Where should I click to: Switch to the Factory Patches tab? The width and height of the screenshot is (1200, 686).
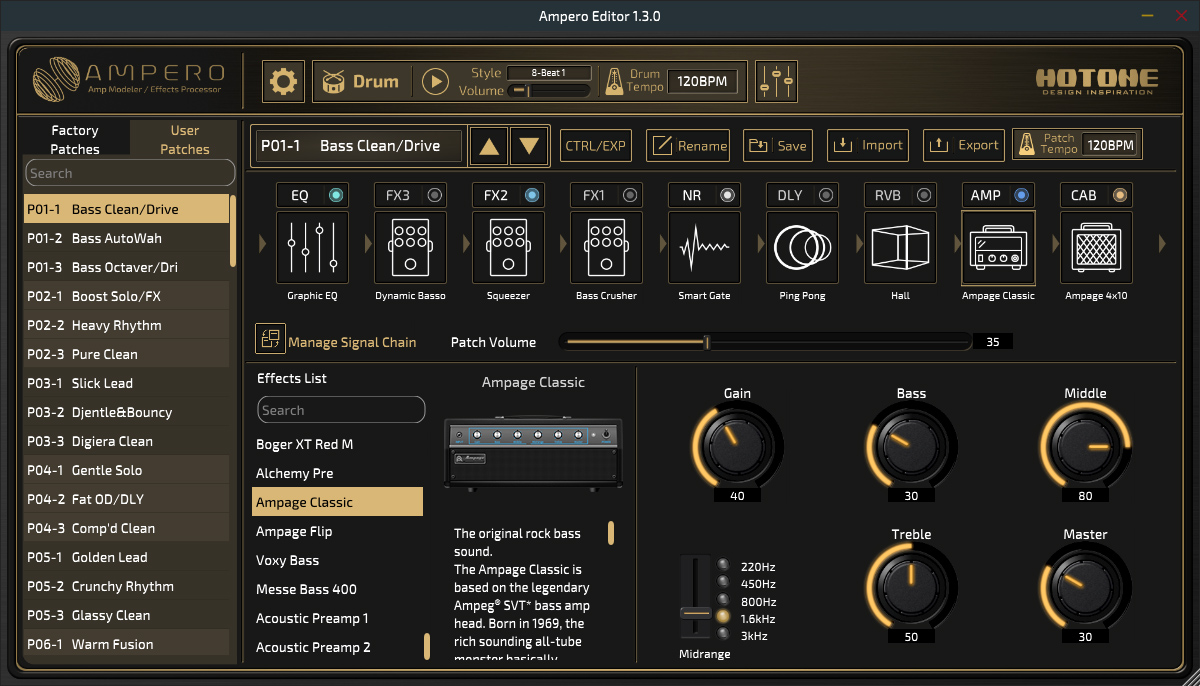click(75, 140)
